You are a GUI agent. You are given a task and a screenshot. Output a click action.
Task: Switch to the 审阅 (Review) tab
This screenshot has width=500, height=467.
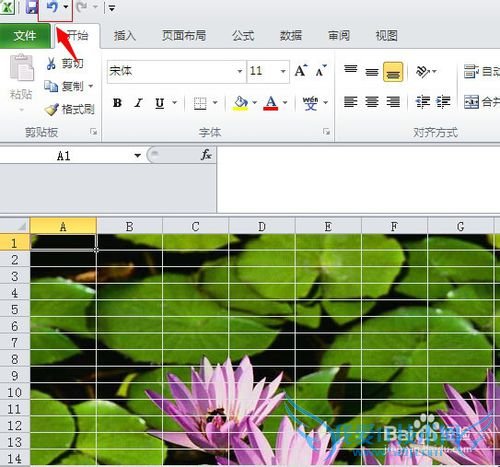pyautogui.click(x=339, y=35)
